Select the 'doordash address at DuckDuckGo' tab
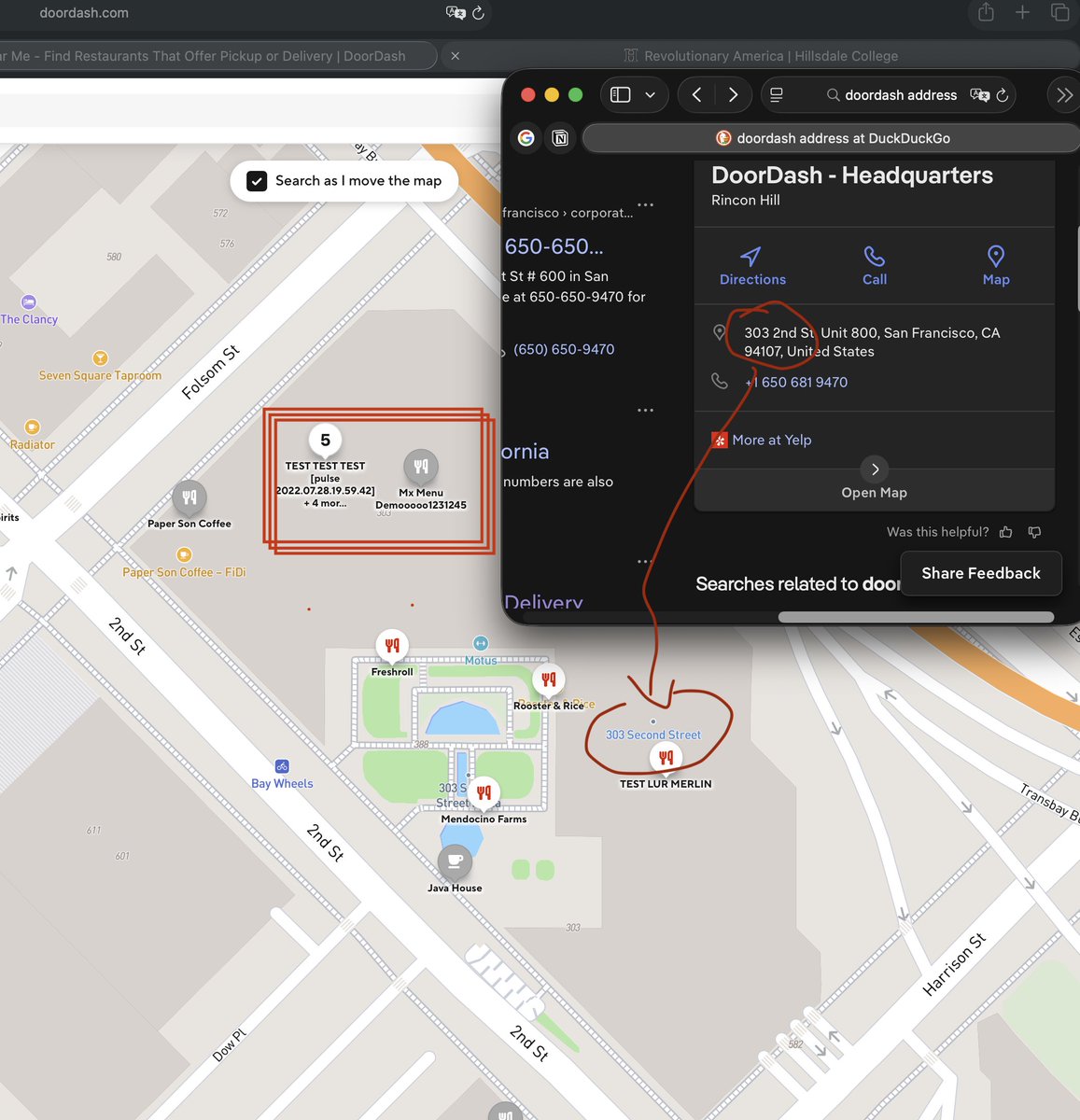This screenshot has width=1080, height=1120. (x=832, y=138)
